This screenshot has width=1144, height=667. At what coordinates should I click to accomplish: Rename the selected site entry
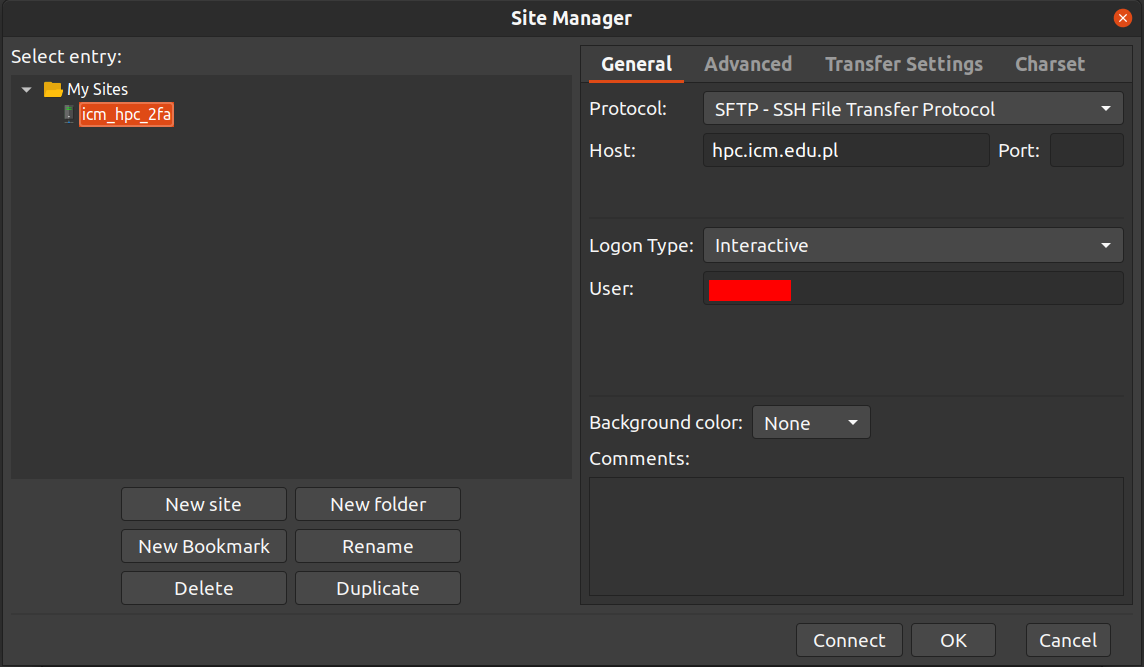click(x=377, y=546)
